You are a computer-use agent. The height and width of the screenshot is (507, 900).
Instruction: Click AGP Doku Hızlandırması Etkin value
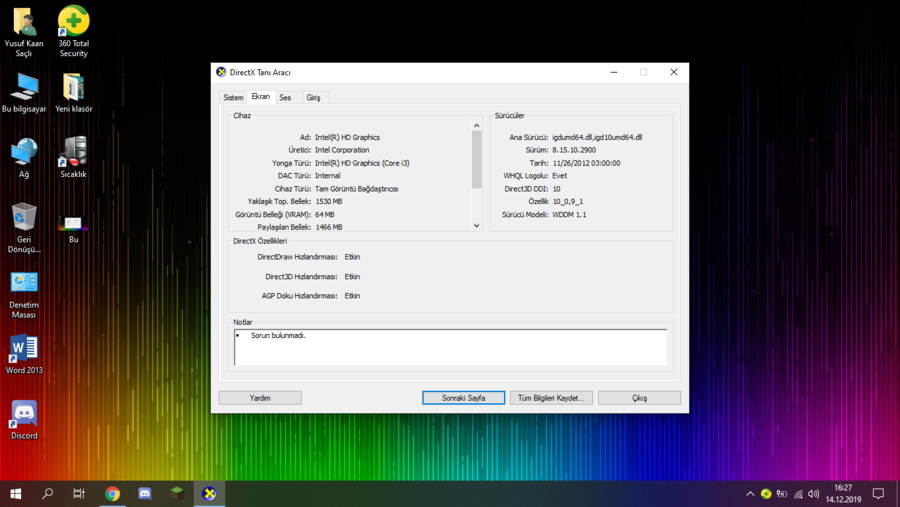(x=352, y=296)
